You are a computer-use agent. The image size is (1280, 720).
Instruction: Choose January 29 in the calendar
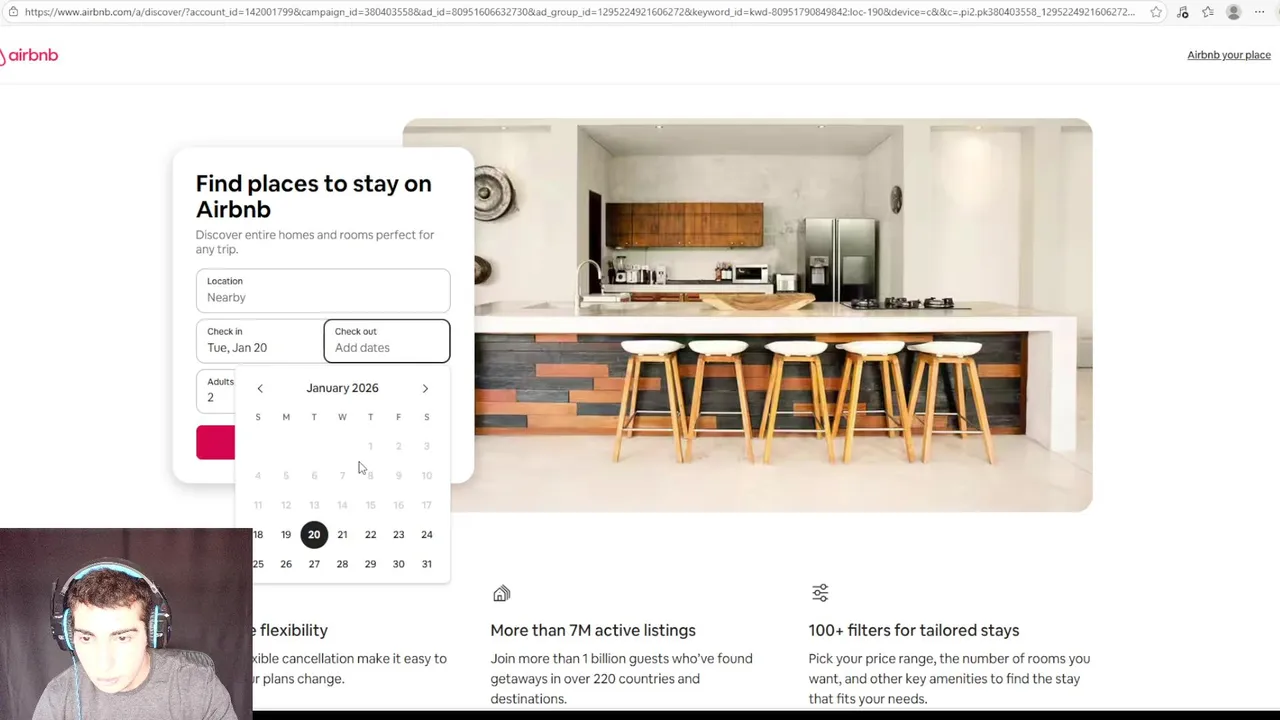(x=370, y=564)
